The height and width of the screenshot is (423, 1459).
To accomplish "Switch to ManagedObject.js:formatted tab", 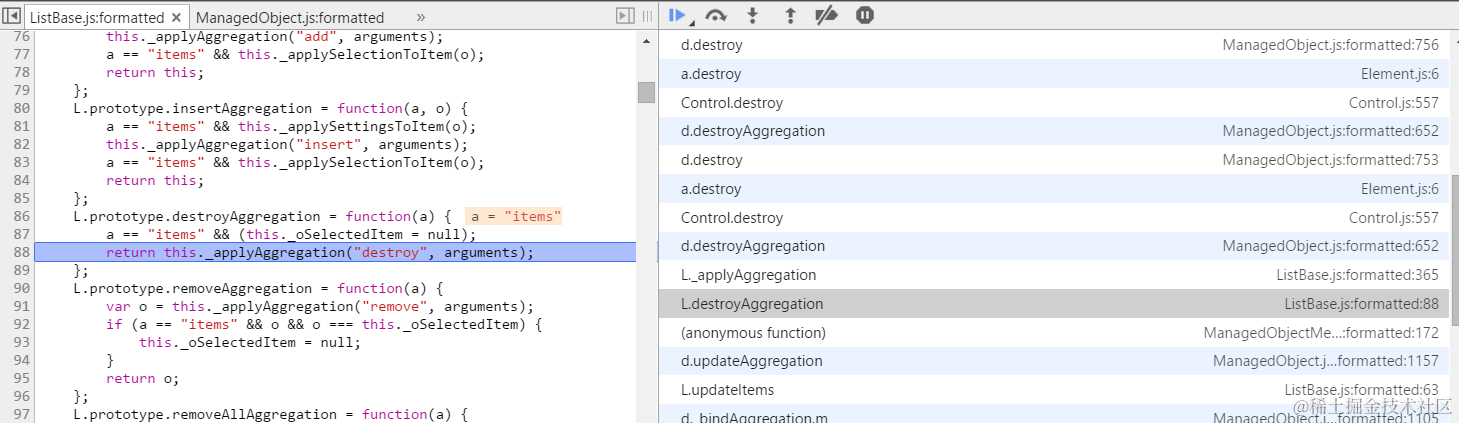I will 290,17.
